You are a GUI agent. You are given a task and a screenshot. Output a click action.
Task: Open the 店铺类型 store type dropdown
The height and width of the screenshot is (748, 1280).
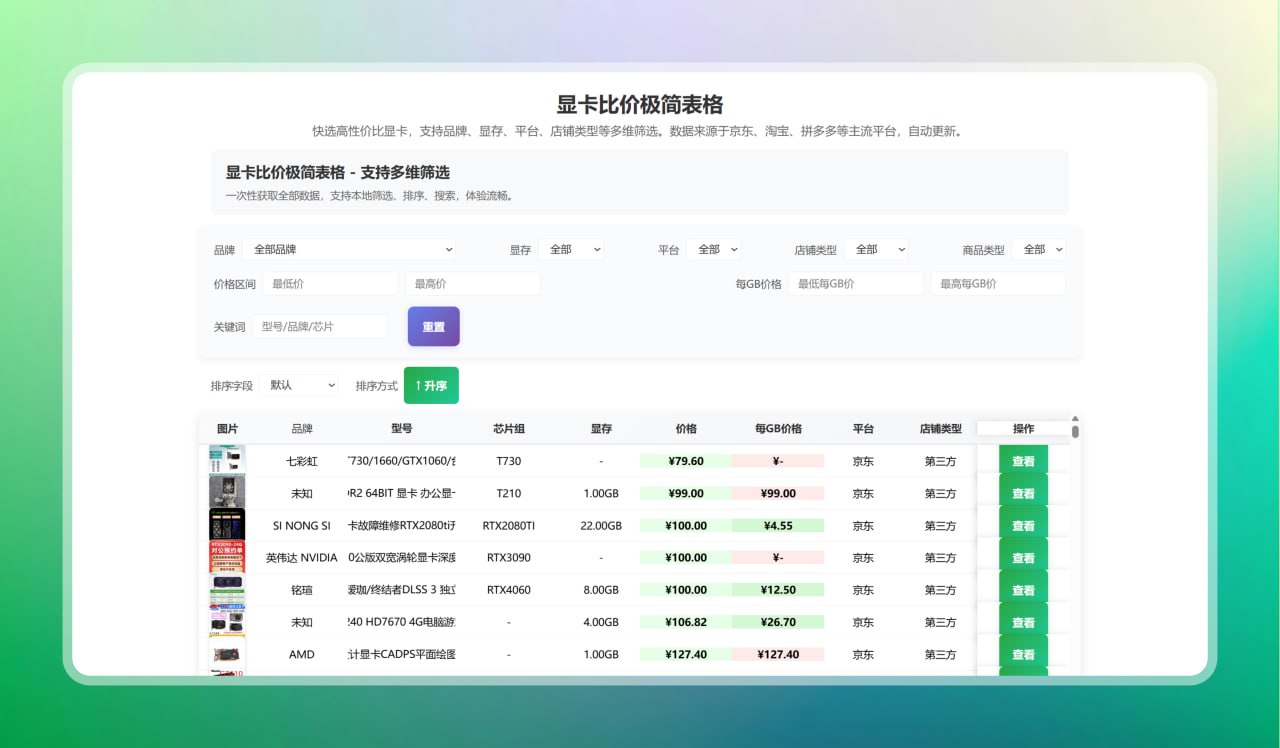[x=877, y=249]
